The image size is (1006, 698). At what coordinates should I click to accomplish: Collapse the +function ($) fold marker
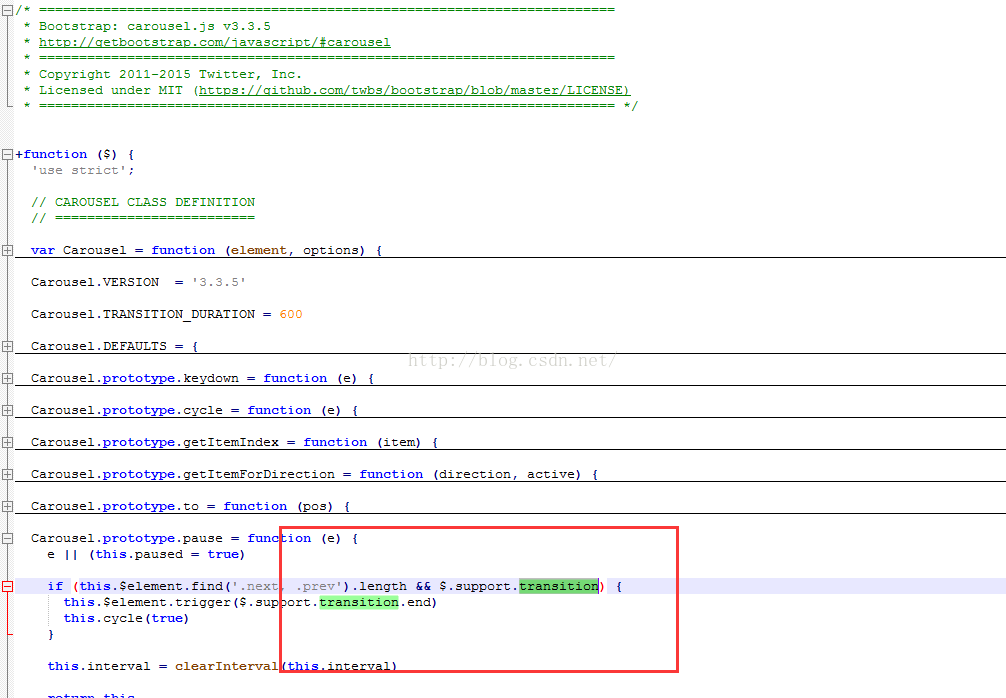click(7, 155)
